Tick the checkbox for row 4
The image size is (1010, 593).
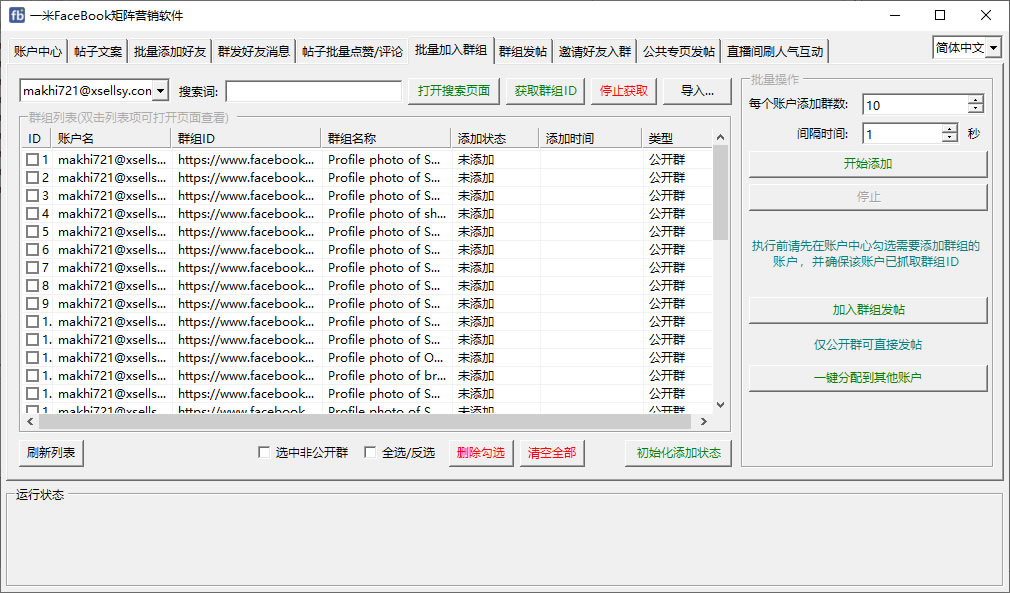click(32, 213)
